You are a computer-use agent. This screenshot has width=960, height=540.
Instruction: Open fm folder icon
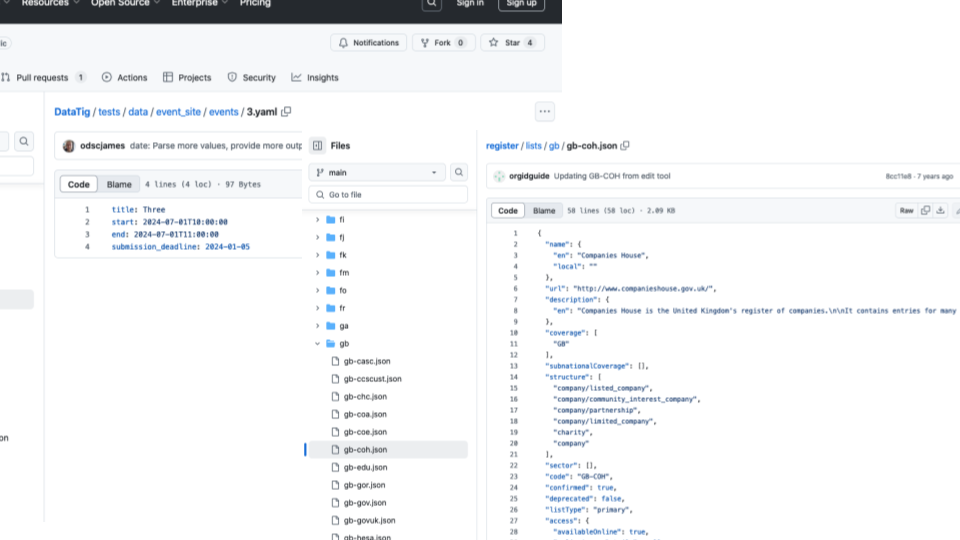click(331, 272)
